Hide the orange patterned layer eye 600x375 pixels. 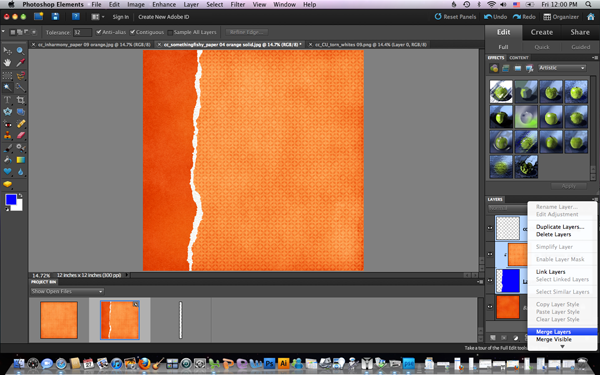pos(490,254)
